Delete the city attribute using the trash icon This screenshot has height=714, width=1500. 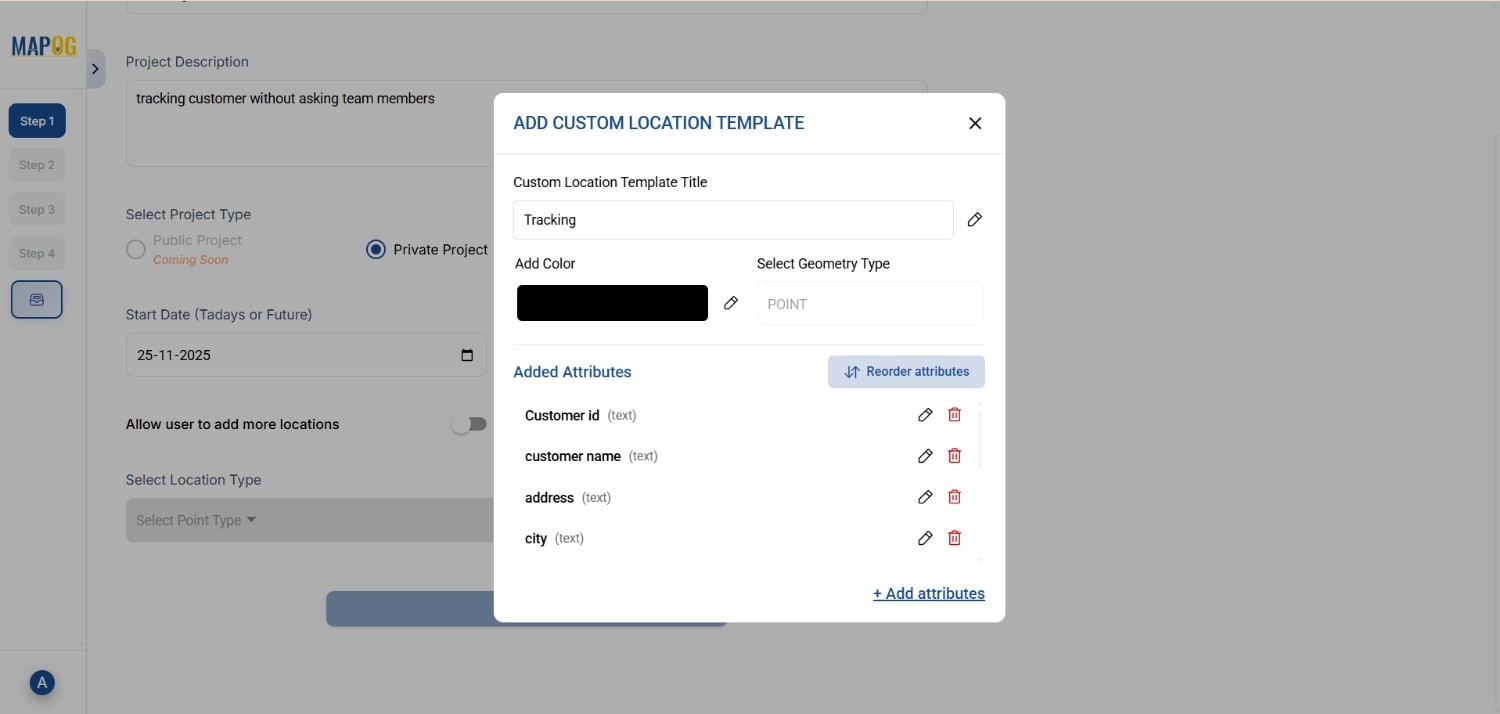coord(954,538)
